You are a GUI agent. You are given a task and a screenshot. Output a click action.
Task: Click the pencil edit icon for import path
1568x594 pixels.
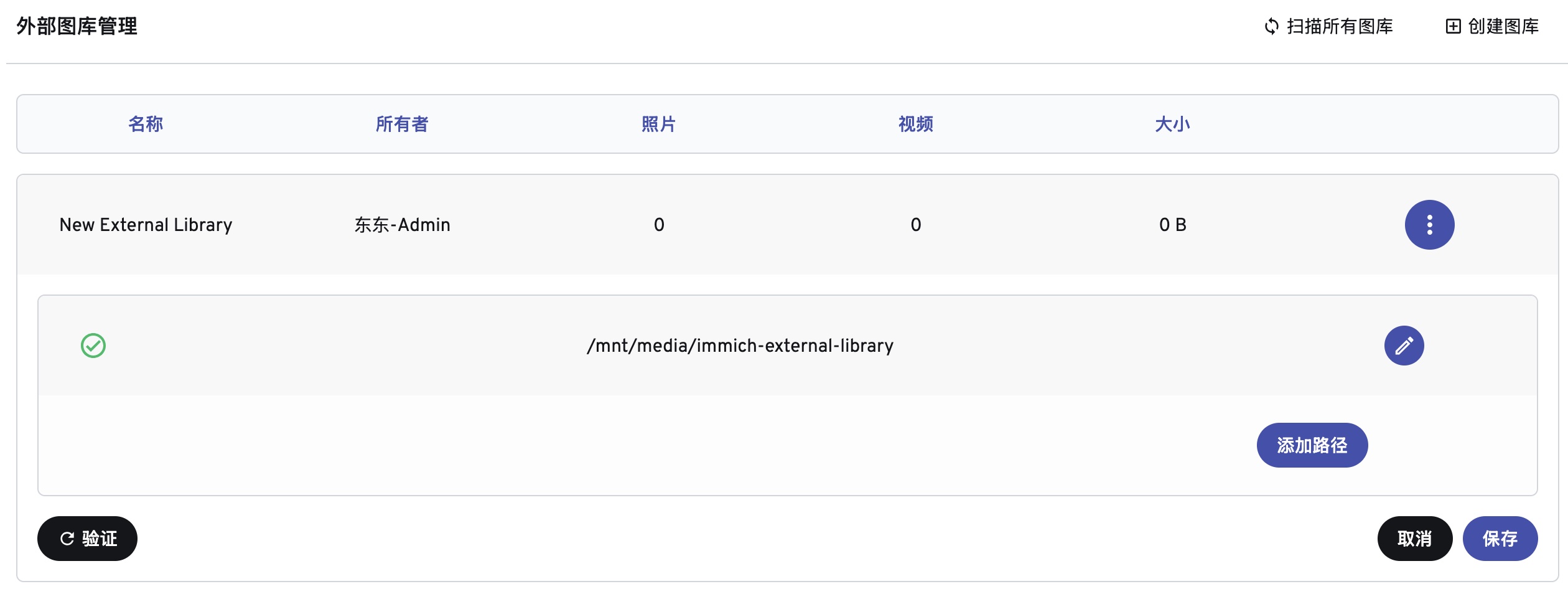1404,346
